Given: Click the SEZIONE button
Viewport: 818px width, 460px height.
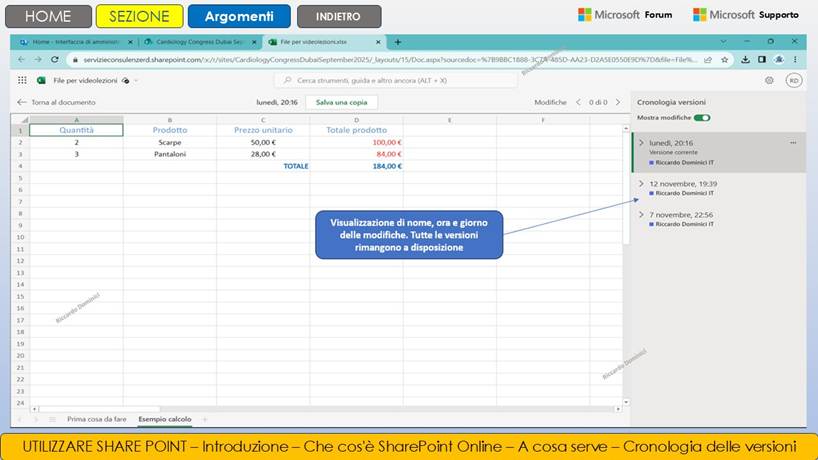Looking at the screenshot, I should (139, 16).
